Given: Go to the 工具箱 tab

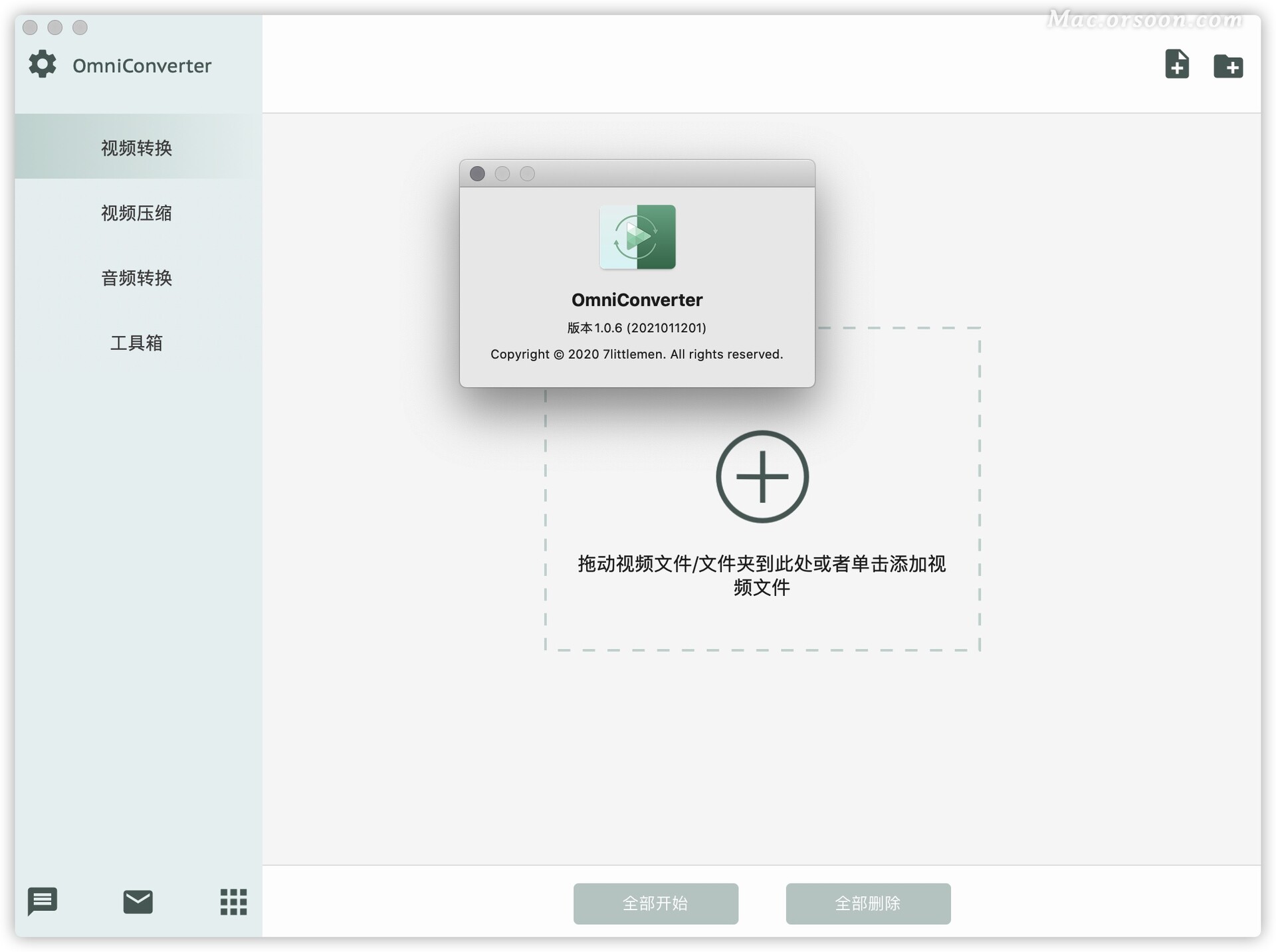Looking at the screenshot, I should point(138,343).
